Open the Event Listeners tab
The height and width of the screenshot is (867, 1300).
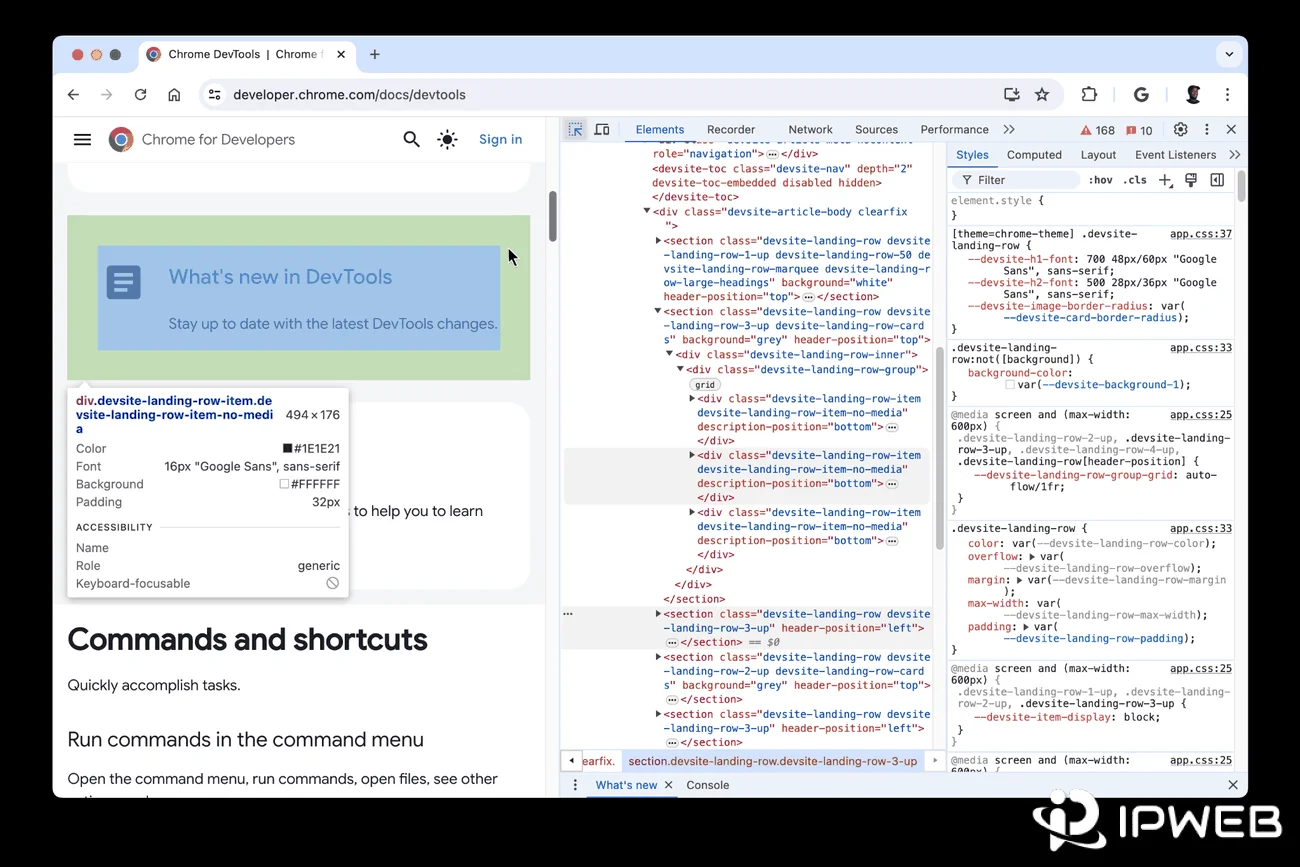coord(1175,155)
